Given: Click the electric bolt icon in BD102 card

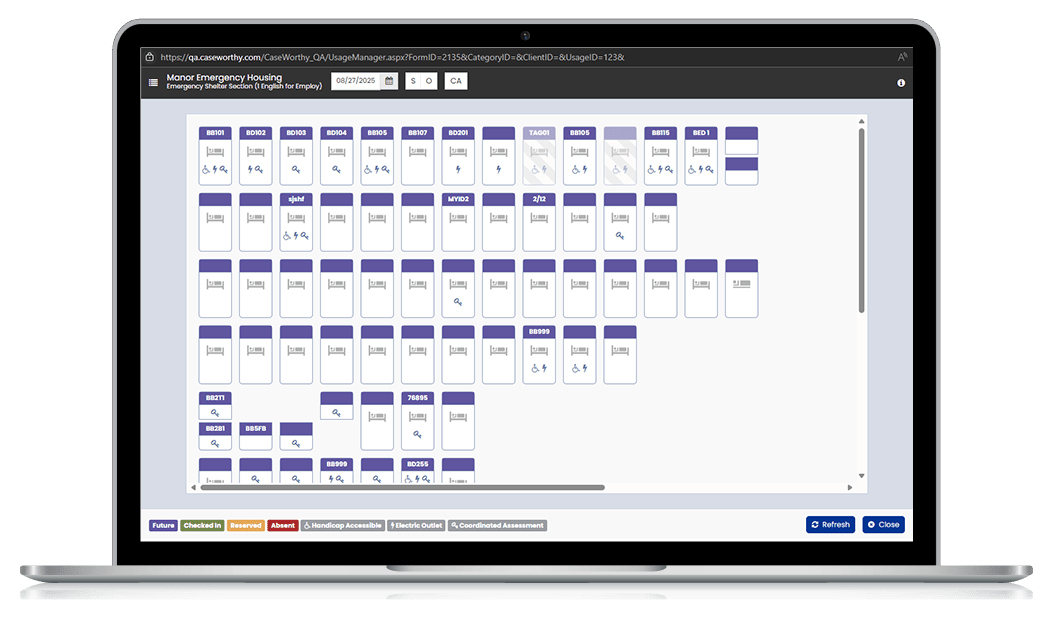Looking at the screenshot, I should pyautogui.click(x=250, y=169).
